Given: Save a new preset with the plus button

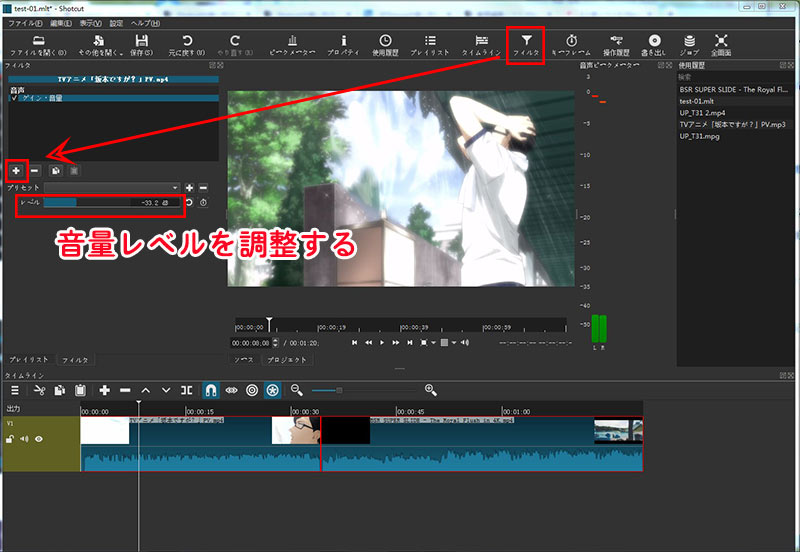Looking at the screenshot, I should (189, 188).
